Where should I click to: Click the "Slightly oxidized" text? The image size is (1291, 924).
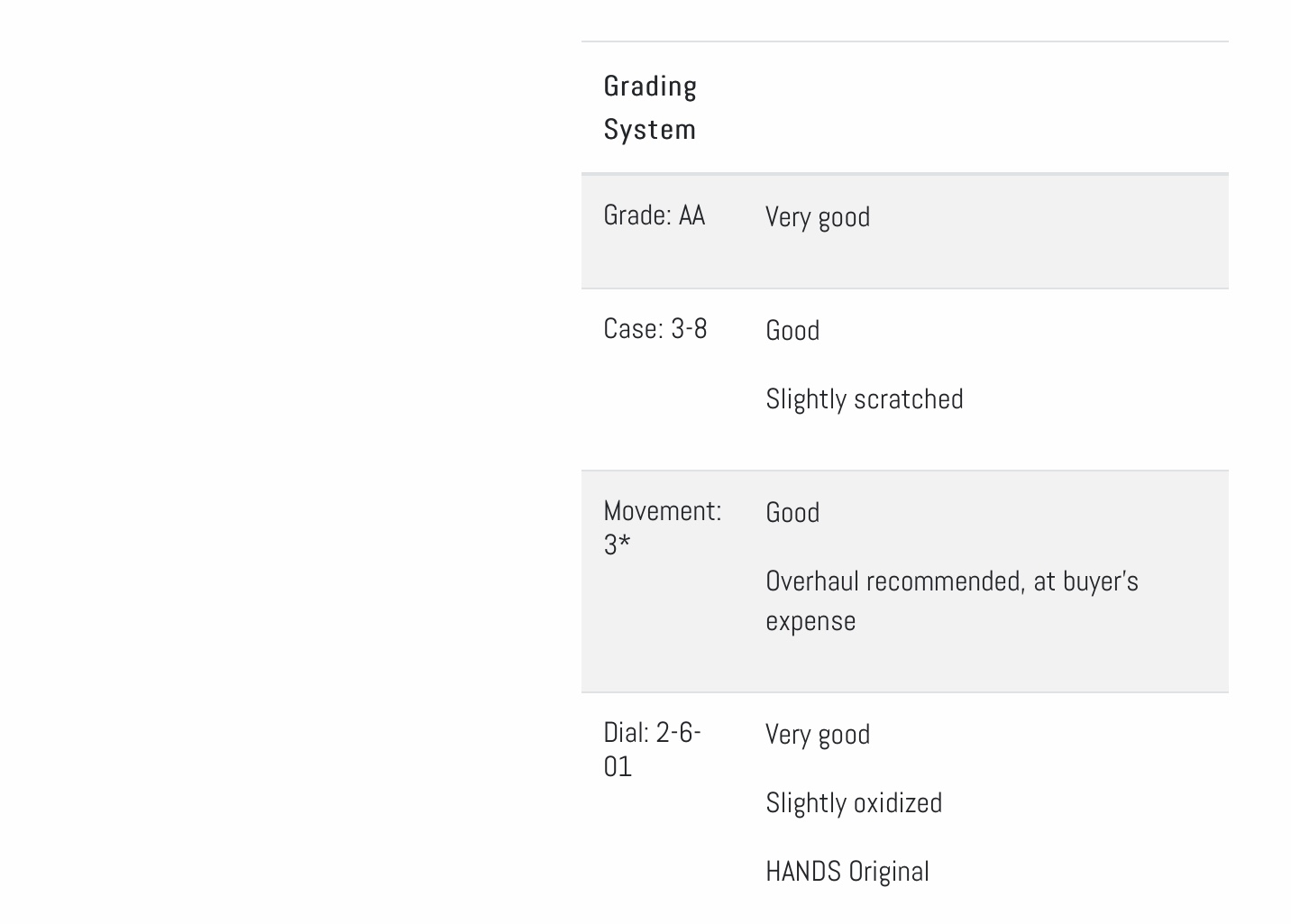pyautogui.click(x=854, y=803)
